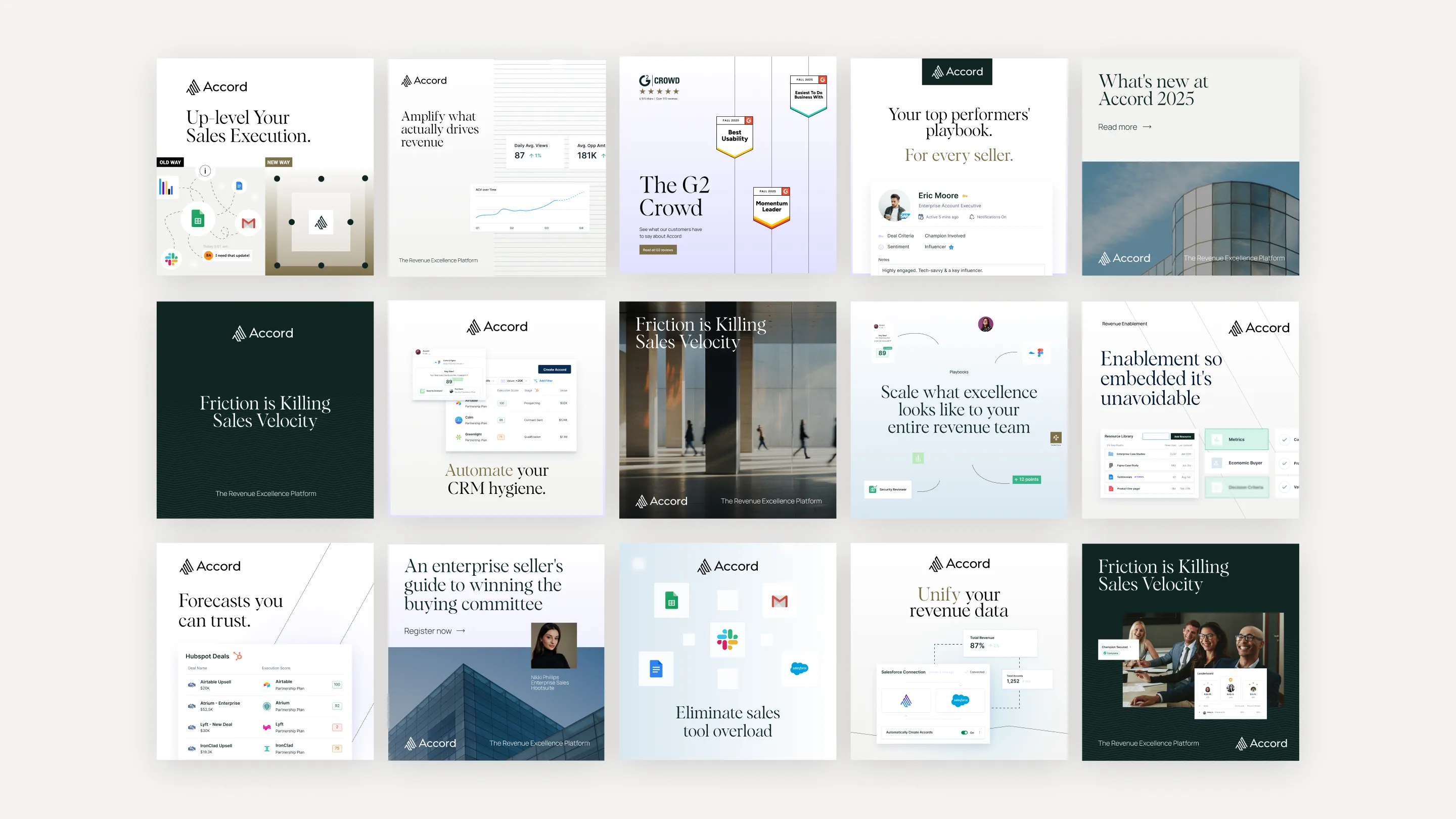The height and width of the screenshot is (819, 1456).
Task: Click the Create Accord button
Action: 554,370
